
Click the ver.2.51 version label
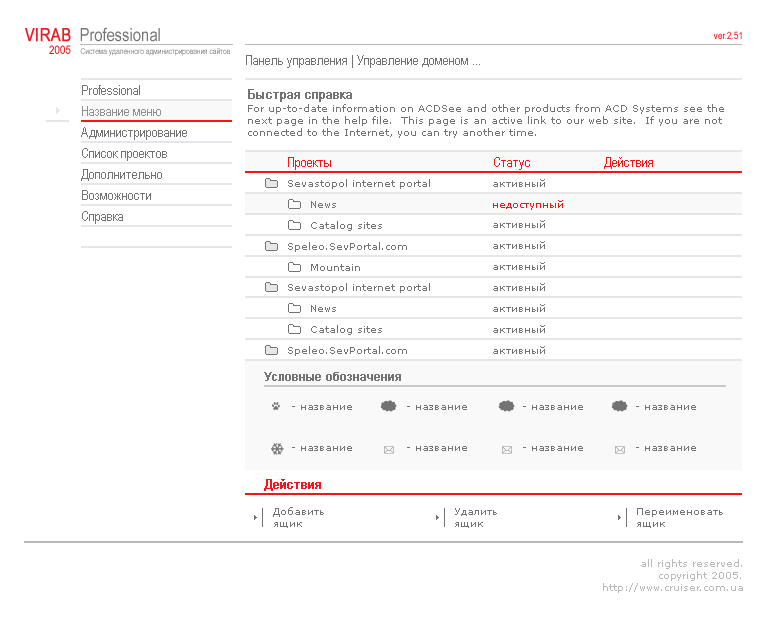tap(728, 36)
